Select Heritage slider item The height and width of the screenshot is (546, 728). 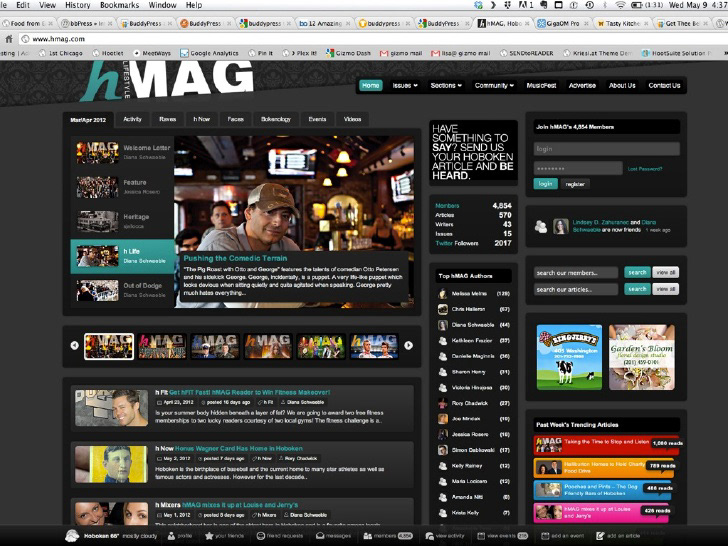pos(123,221)
